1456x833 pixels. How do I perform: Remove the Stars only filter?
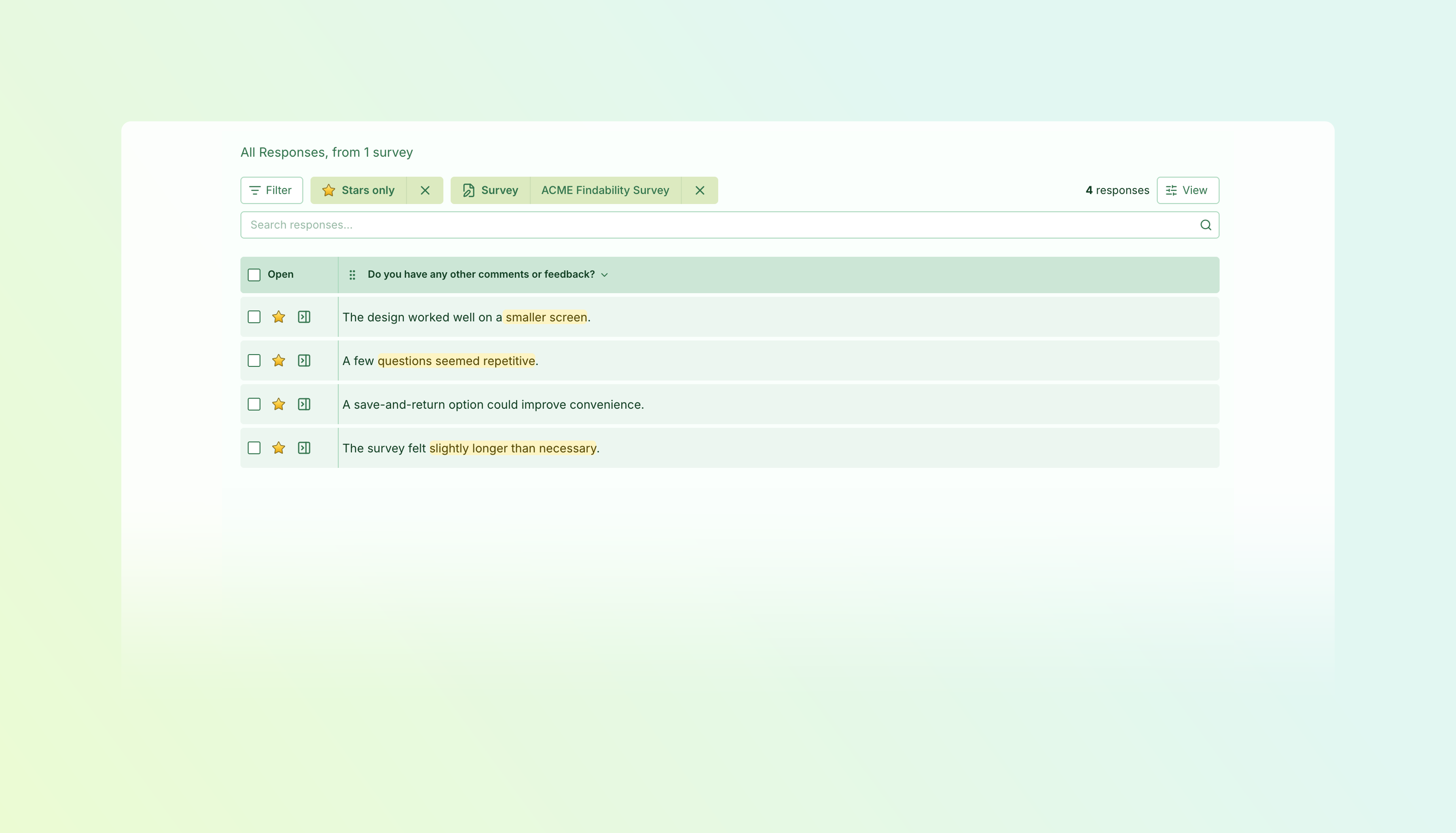click(425, 190)
